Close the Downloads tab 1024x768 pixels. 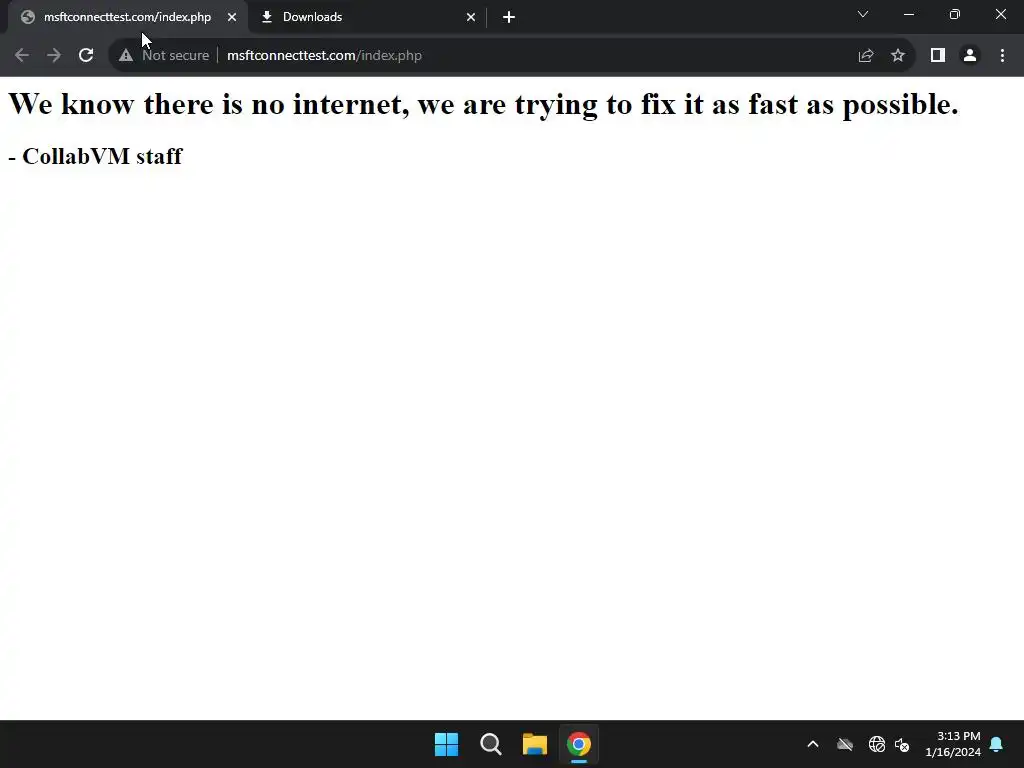tap(471, 17)
